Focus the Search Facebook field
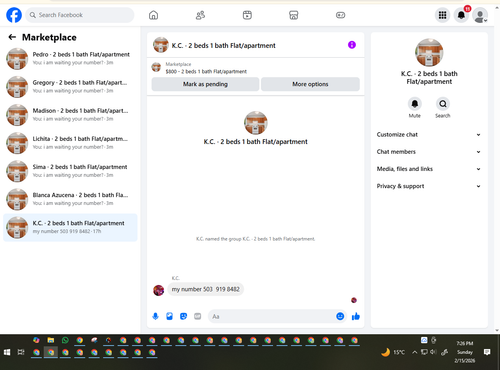The width and height of the screenshot is (500, 370). coord(80,15)
